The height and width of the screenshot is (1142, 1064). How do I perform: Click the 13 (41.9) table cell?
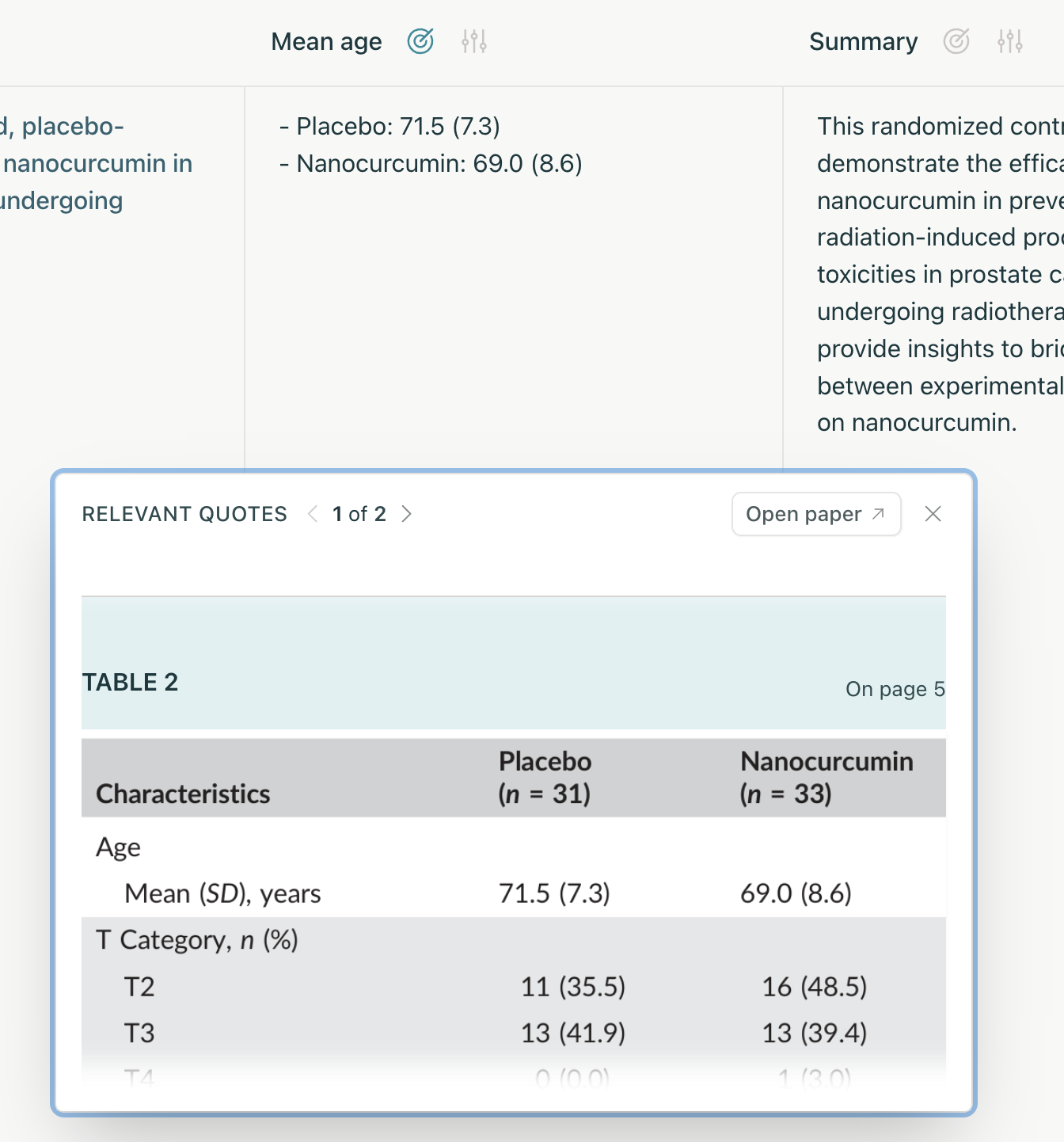pos(573,1034)
